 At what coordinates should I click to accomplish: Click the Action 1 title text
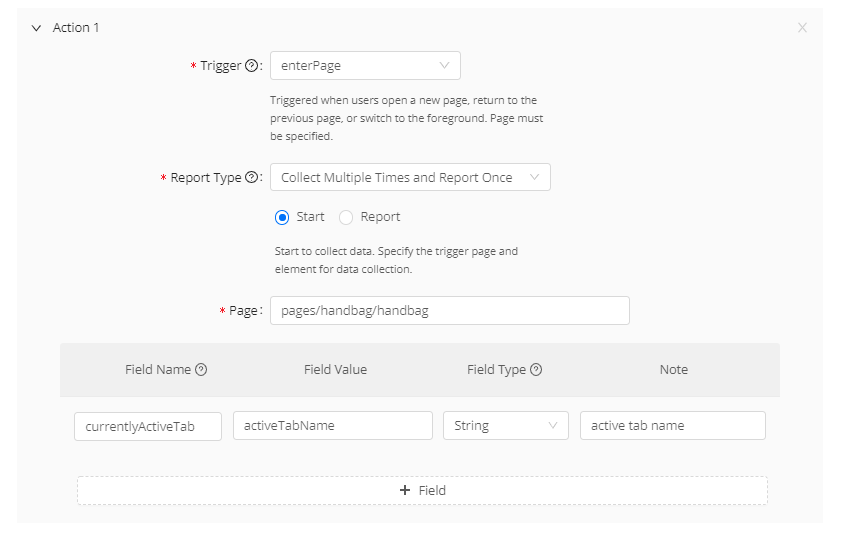pos(76,28)
